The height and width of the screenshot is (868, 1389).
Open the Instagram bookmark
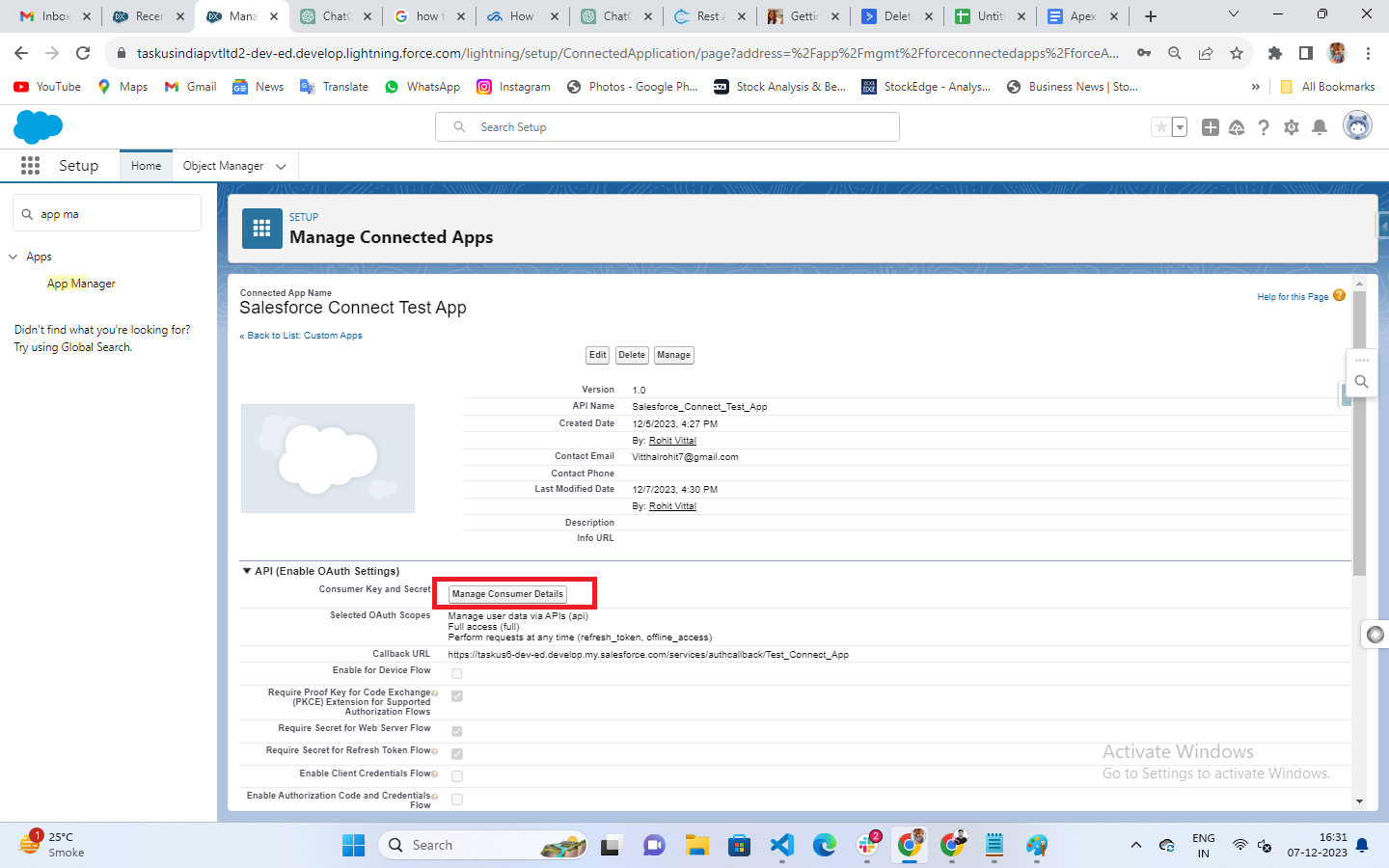(514, 87)
